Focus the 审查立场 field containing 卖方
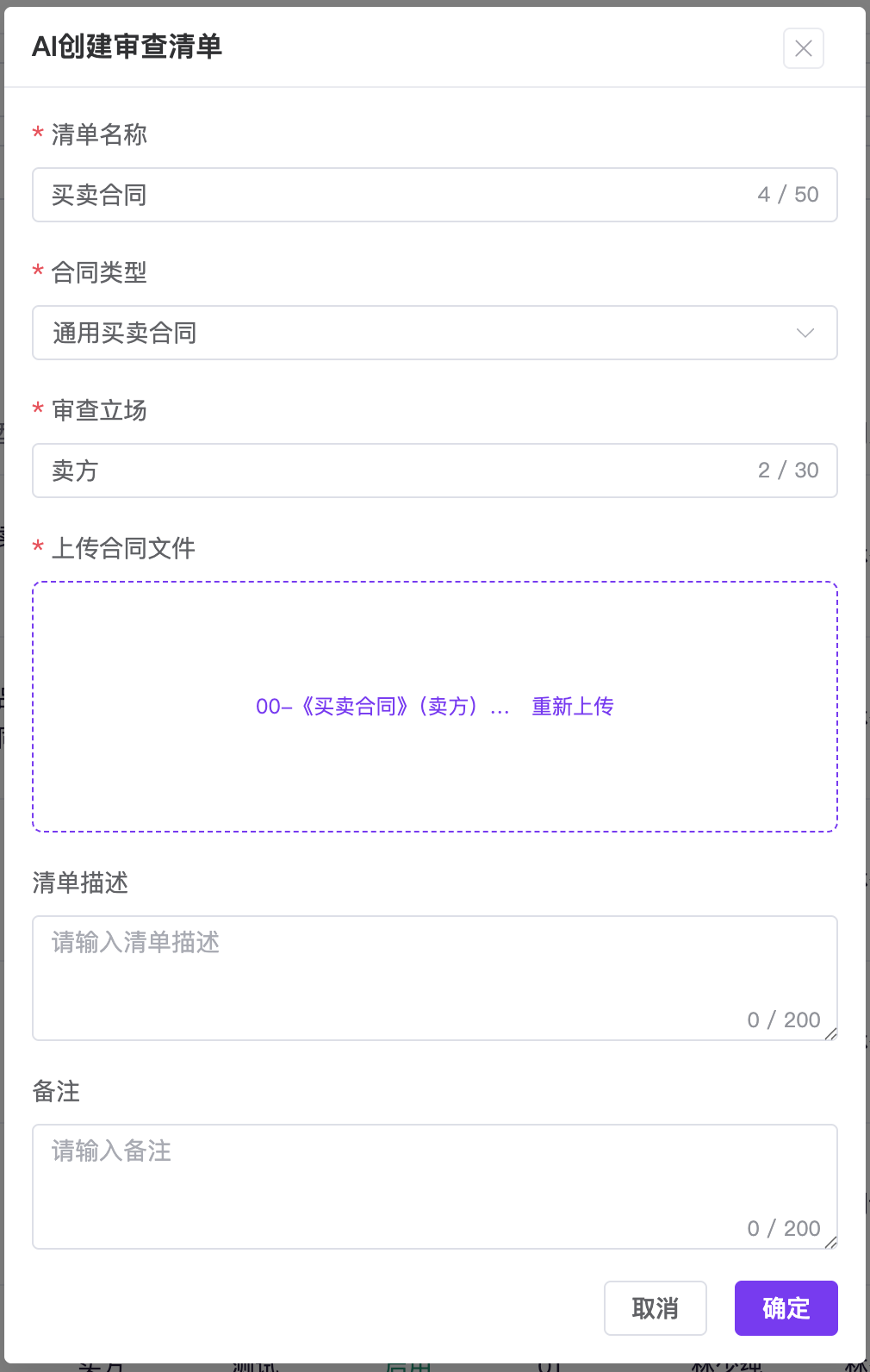 (x=396, y=471)
